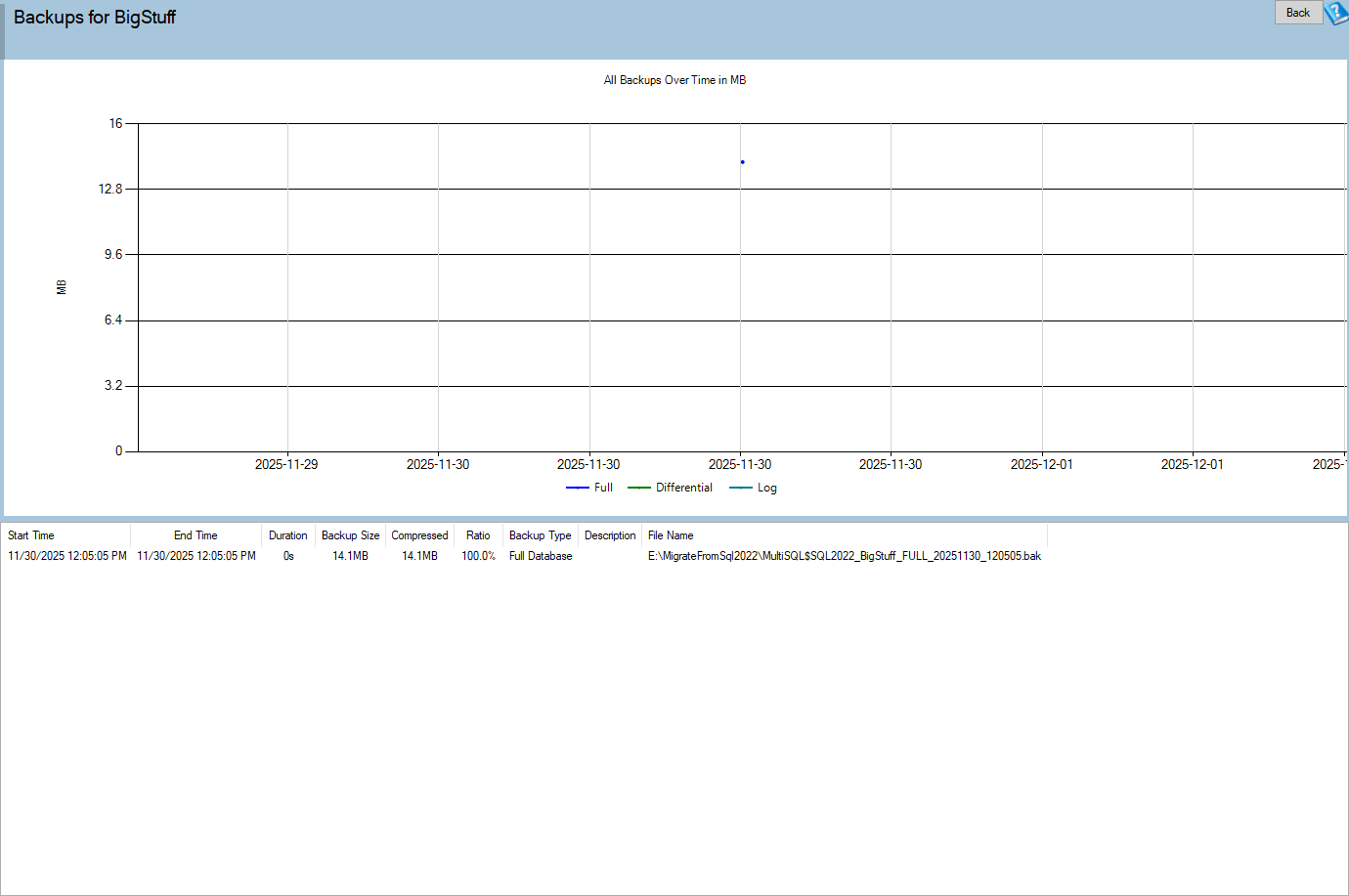Click the BigStuff_FULL .bak file name cell
The image size is (1349, 896).
[x=845, y=556]
